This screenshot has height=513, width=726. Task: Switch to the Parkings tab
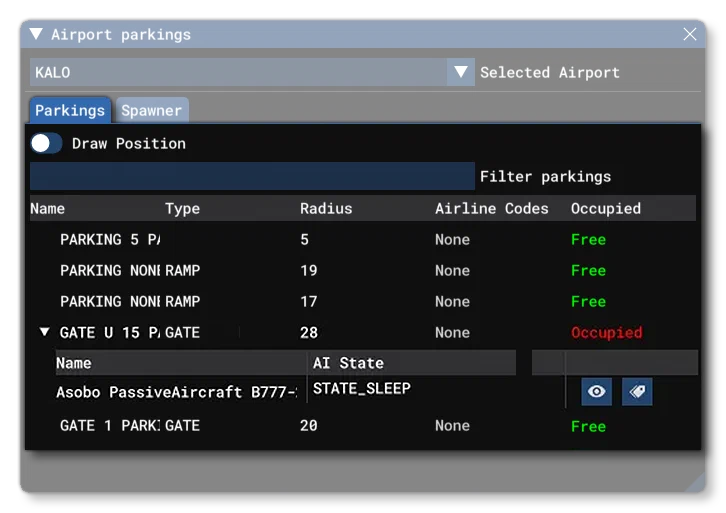point(70,110)
